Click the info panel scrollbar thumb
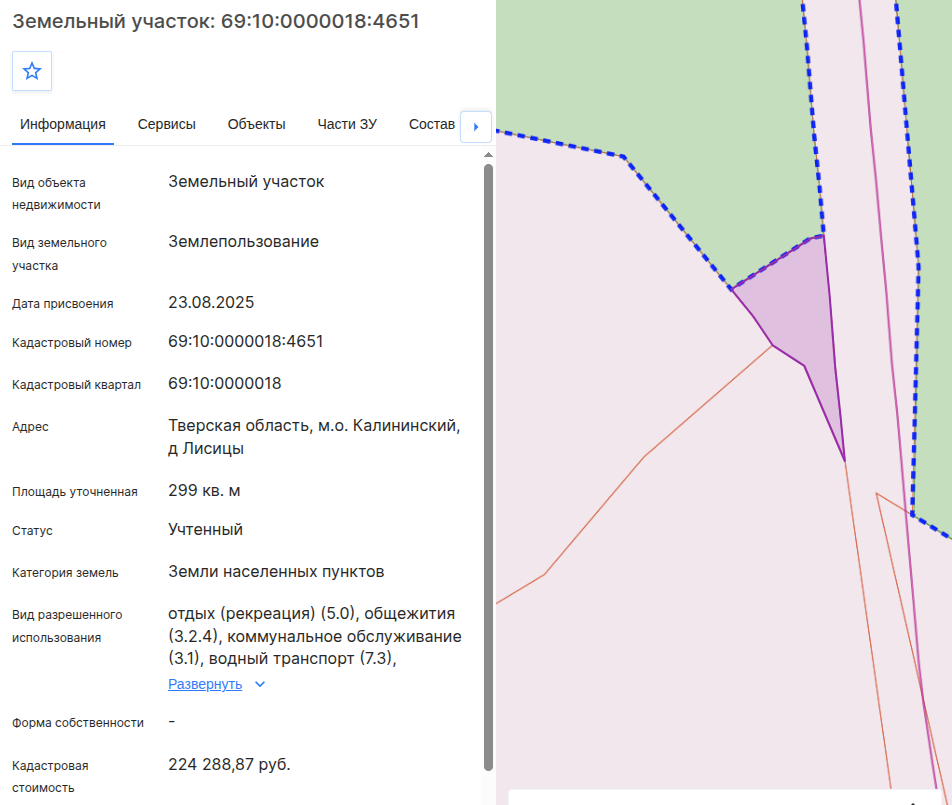The height and width of the screenshot is (805, 952). pos(488,467)
